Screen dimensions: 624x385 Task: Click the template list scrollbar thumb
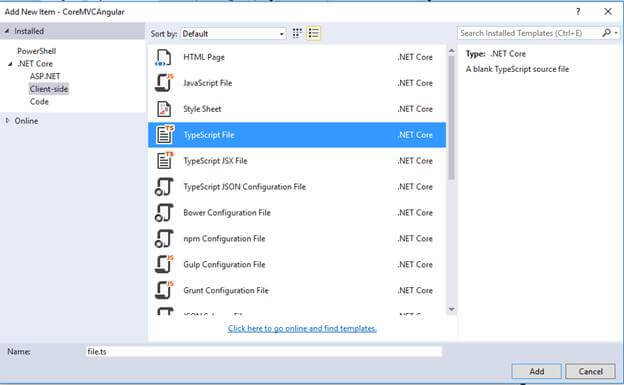point(451,117)
